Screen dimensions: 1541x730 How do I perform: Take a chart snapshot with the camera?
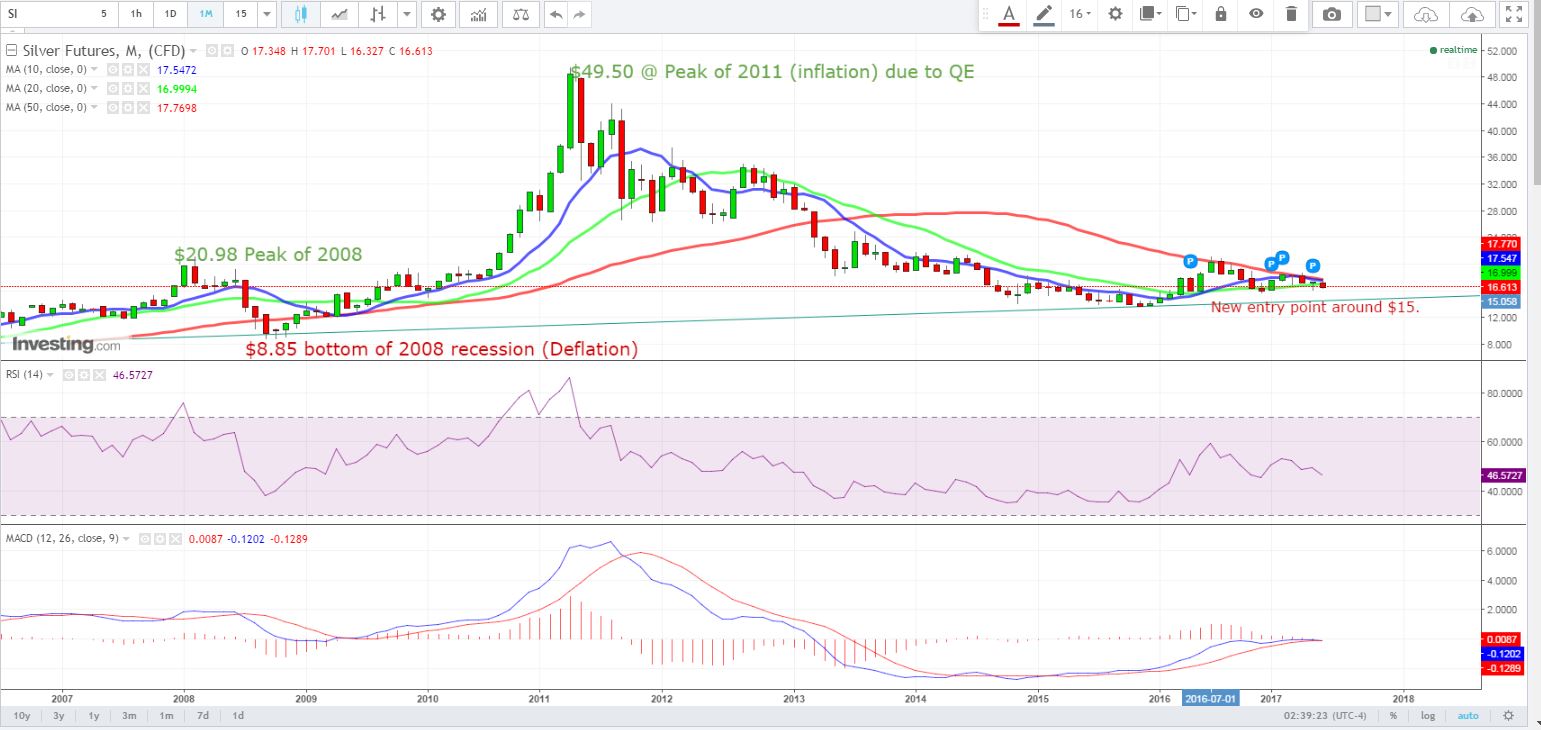[1332, 14]
